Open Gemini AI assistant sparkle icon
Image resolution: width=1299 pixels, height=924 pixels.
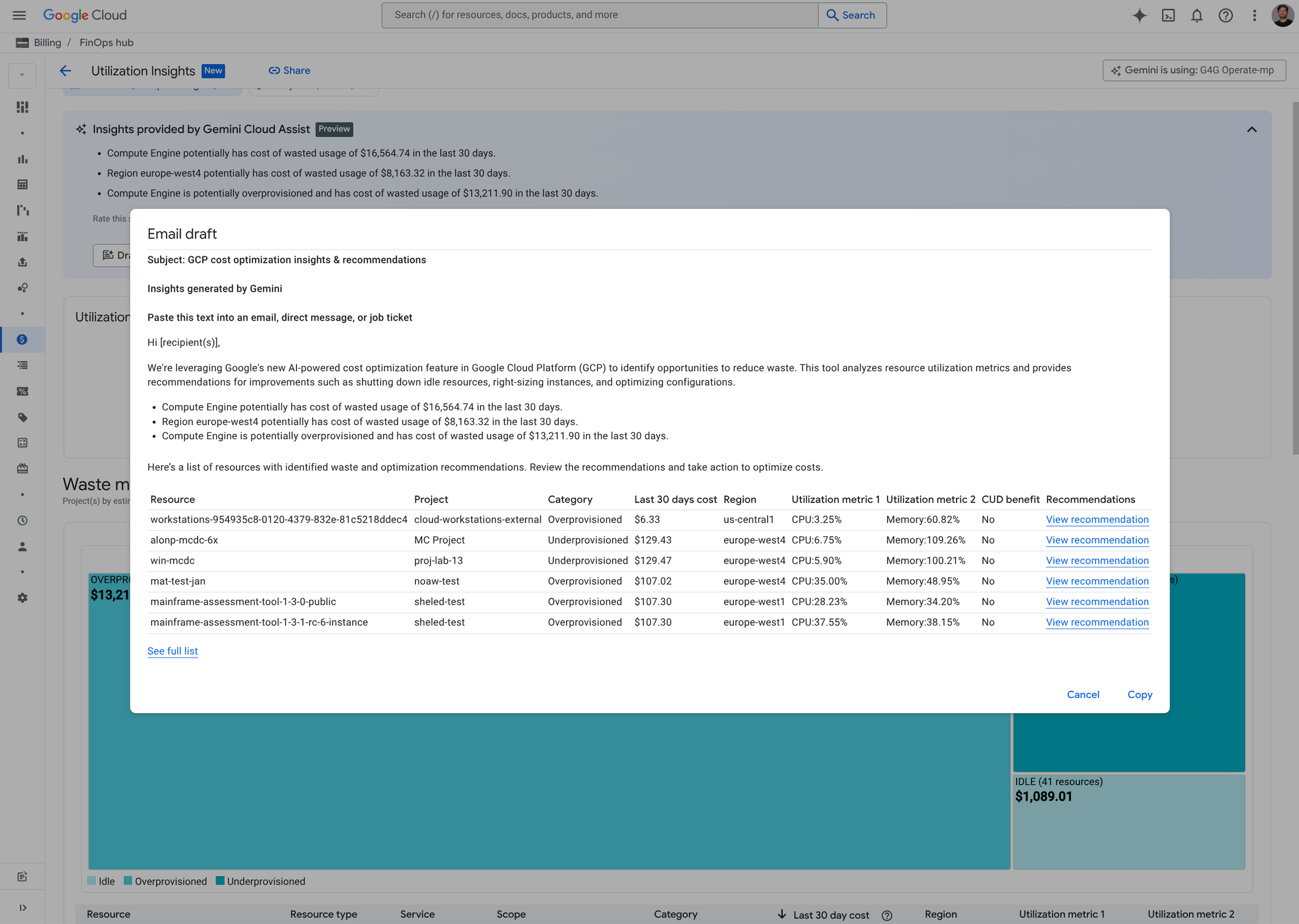(1140, 15)
